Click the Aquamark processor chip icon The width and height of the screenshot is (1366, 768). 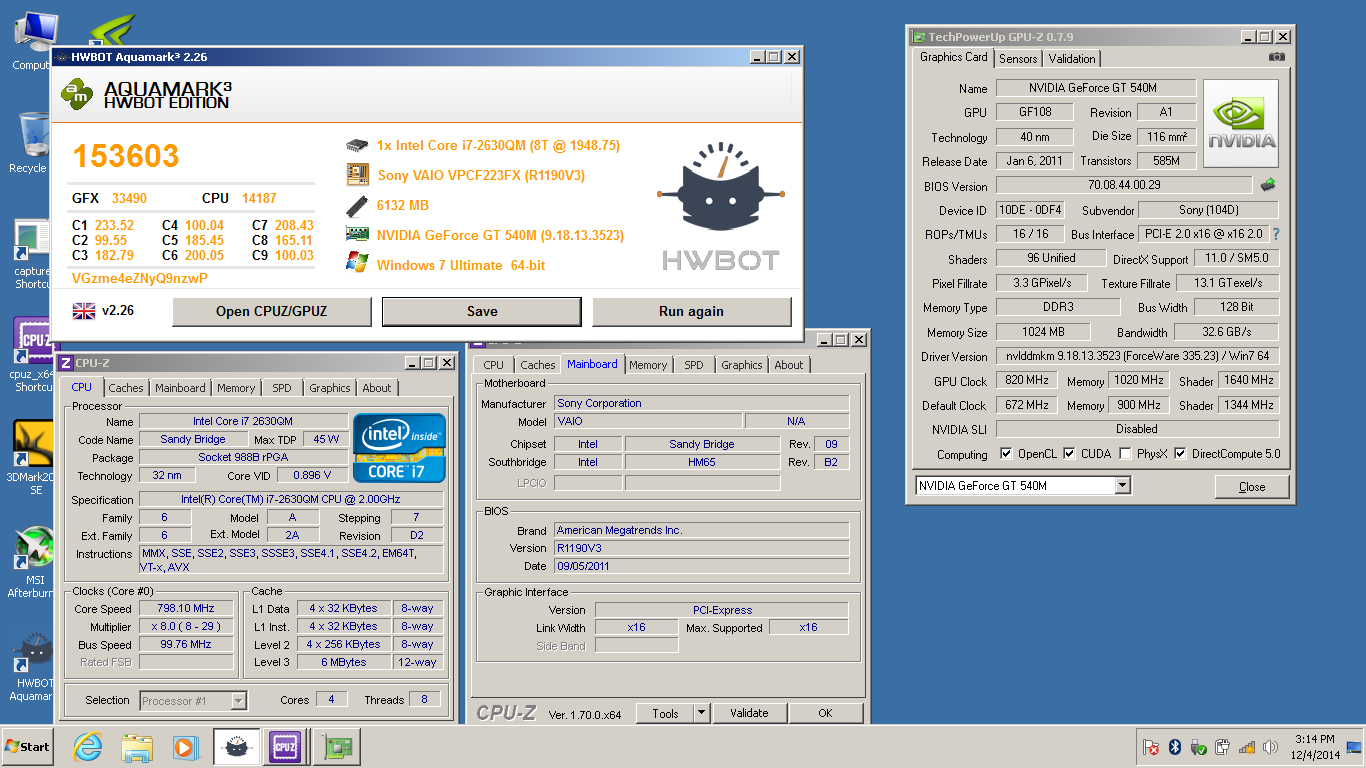pos(357,146)
